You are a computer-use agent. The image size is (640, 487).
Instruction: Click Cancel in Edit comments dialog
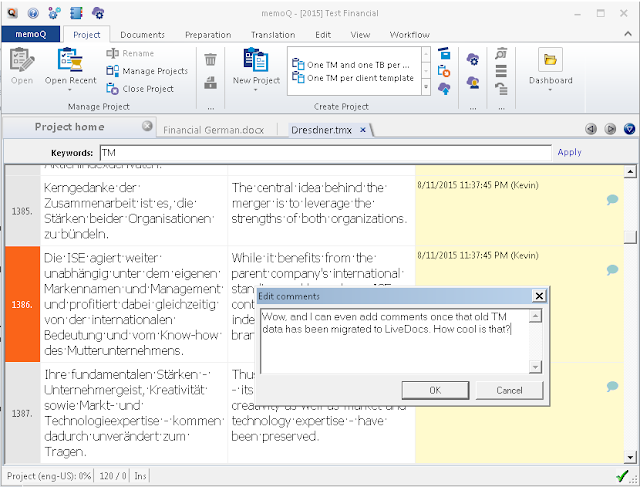pos(509,390)
